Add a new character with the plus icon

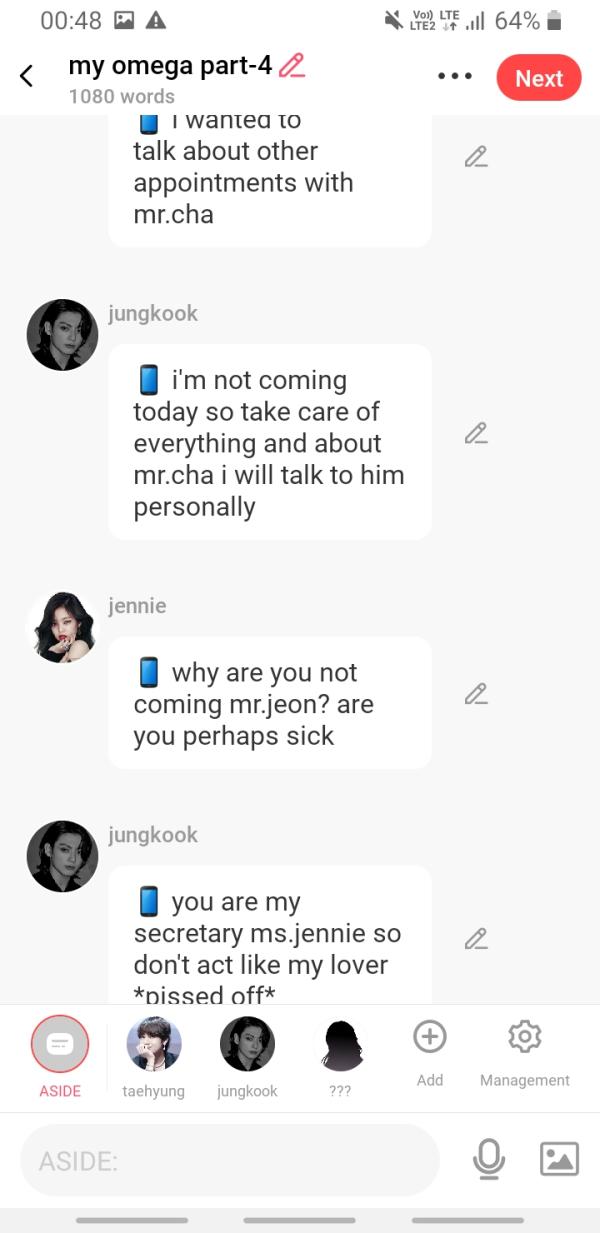tap(430, 1053)
